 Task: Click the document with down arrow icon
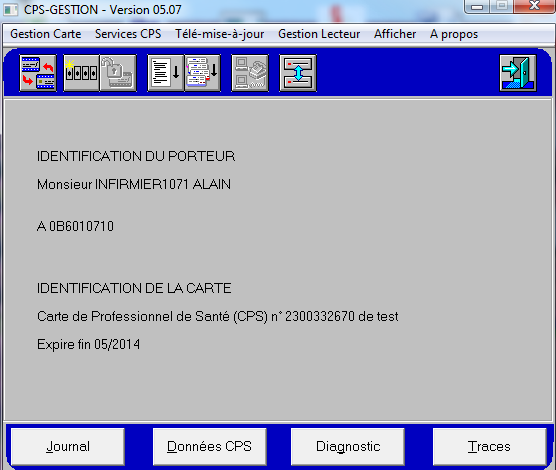[165, 73]
